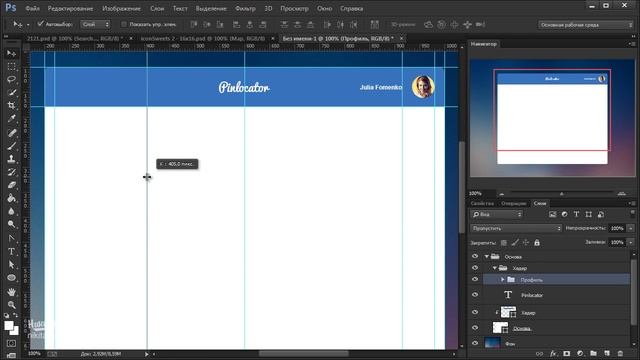640x360 pixels.
Task: Open the Основная рабочая среда workspace dropdown
Action: tap(586, 25)
